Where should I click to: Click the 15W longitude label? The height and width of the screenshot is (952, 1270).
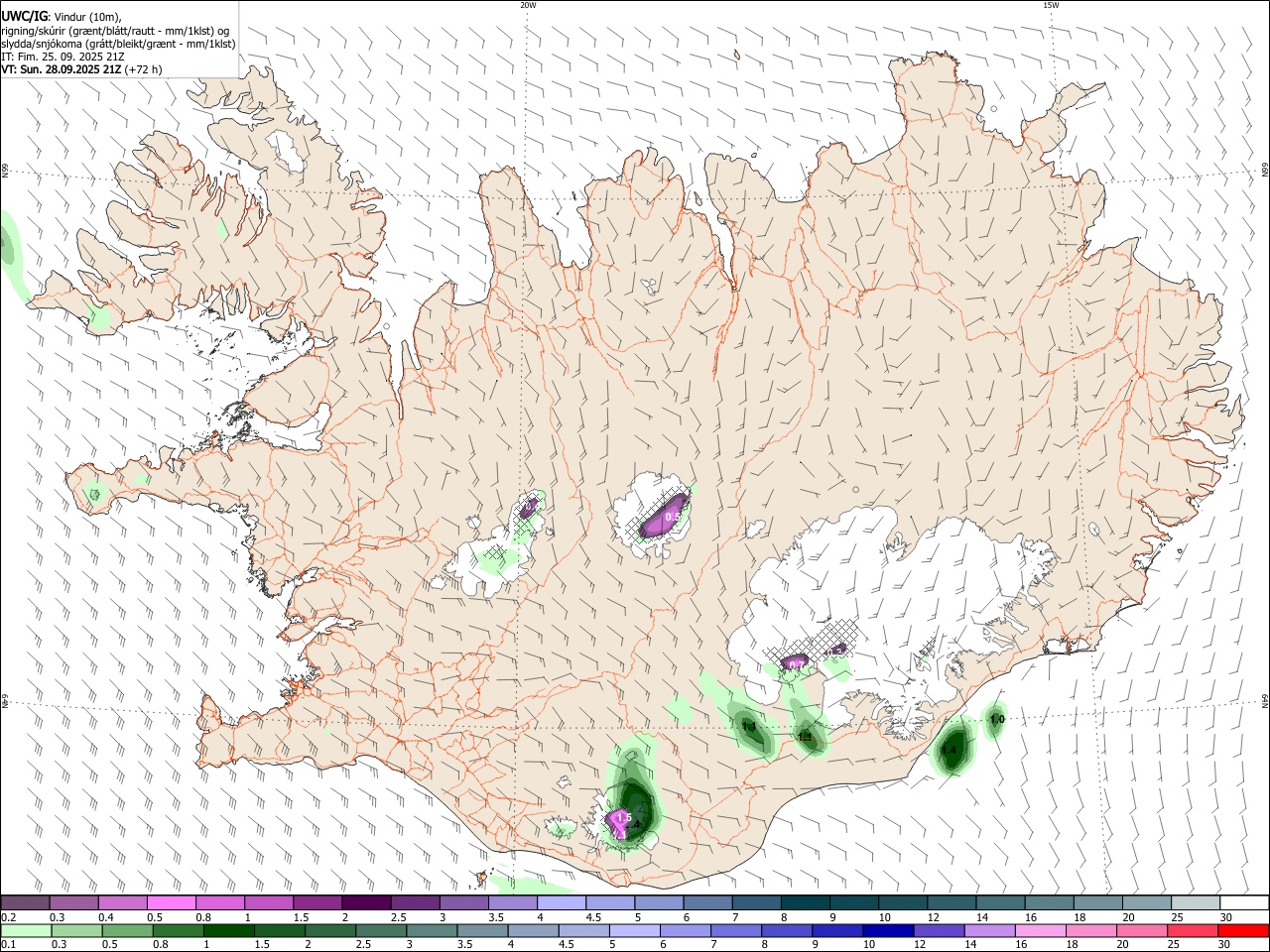pos(1051,5)
